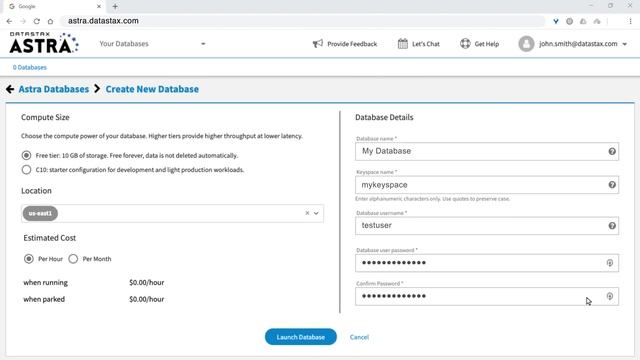Image resolution: width=640 pixels, height=360 pixels.
Task: Click the browser home icon
Action: click(x=50, y=21)
